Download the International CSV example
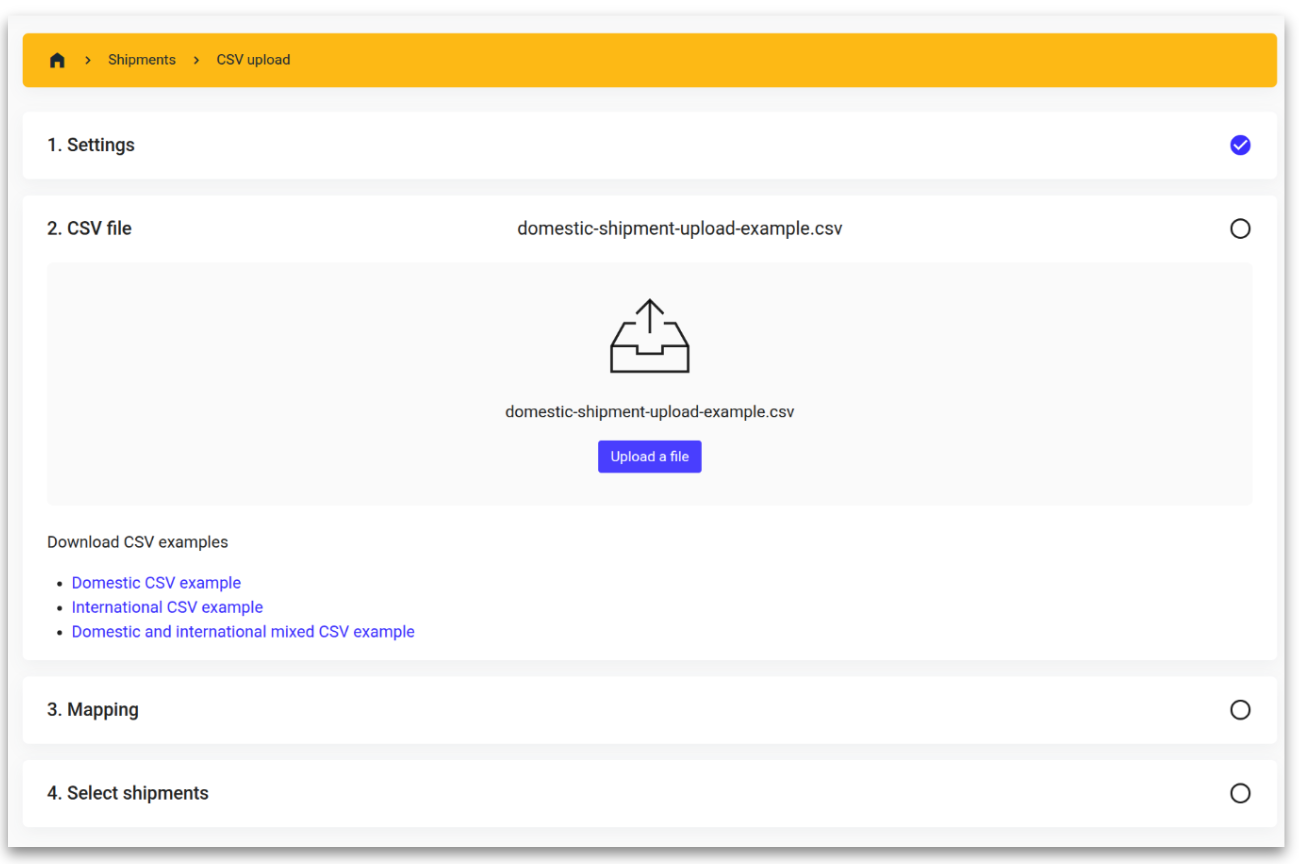Screen dimensions: 1299x864 click(167, 607)
